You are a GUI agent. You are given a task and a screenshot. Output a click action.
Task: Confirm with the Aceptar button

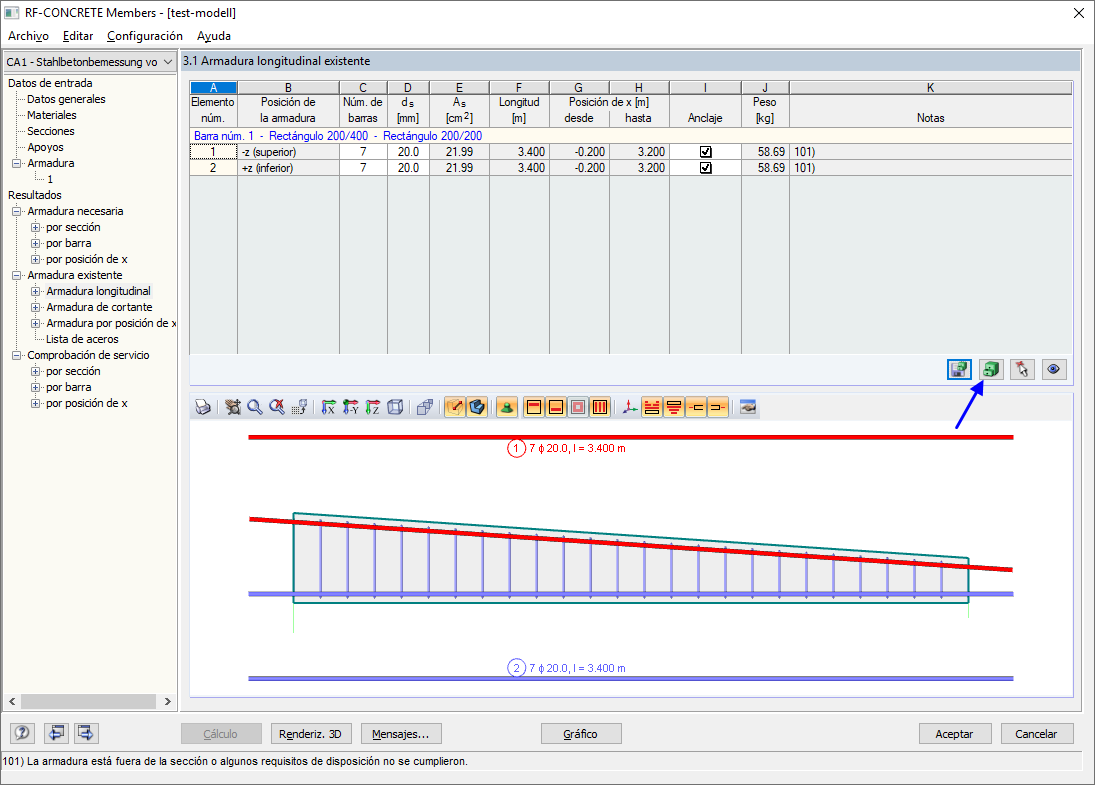[x=955, y=734]
